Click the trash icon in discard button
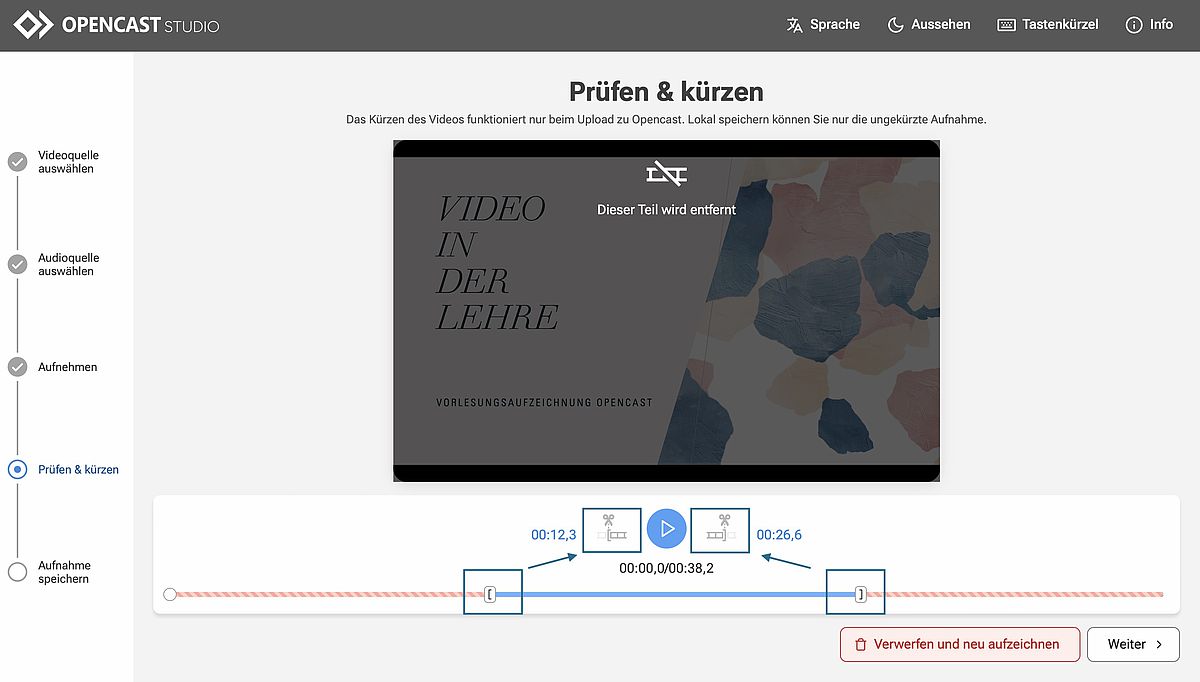1200x682 pixels. 860,644
